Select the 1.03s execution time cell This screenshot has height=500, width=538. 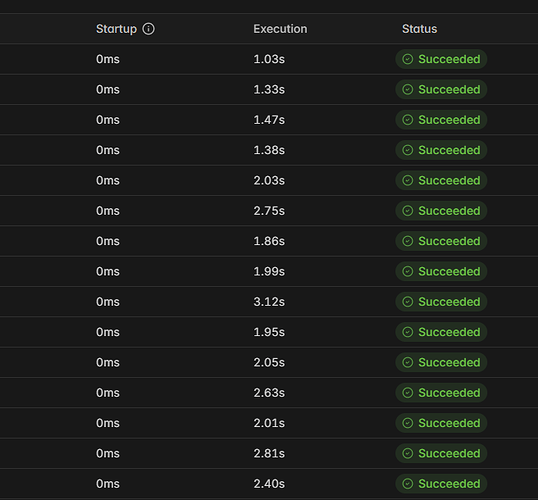click(269, 59)
